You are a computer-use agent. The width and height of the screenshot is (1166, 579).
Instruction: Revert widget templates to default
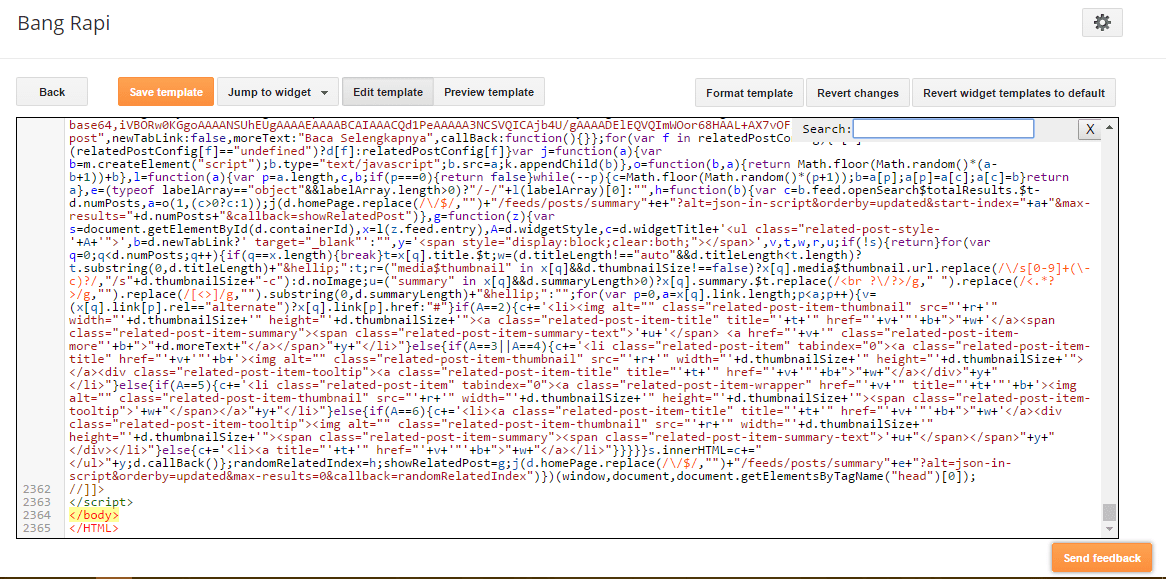pyautogui.click(x=1014, y=93)
